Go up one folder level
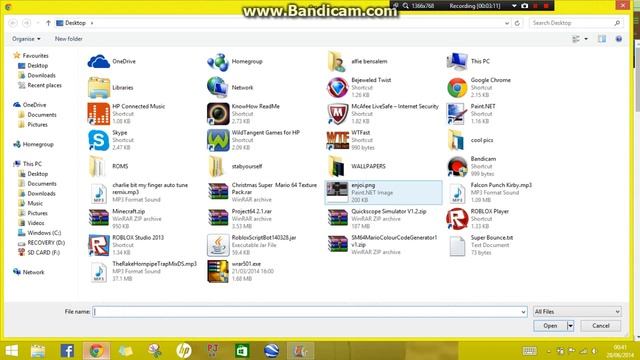This screenshot has height=360, width=640. [48, 23]
